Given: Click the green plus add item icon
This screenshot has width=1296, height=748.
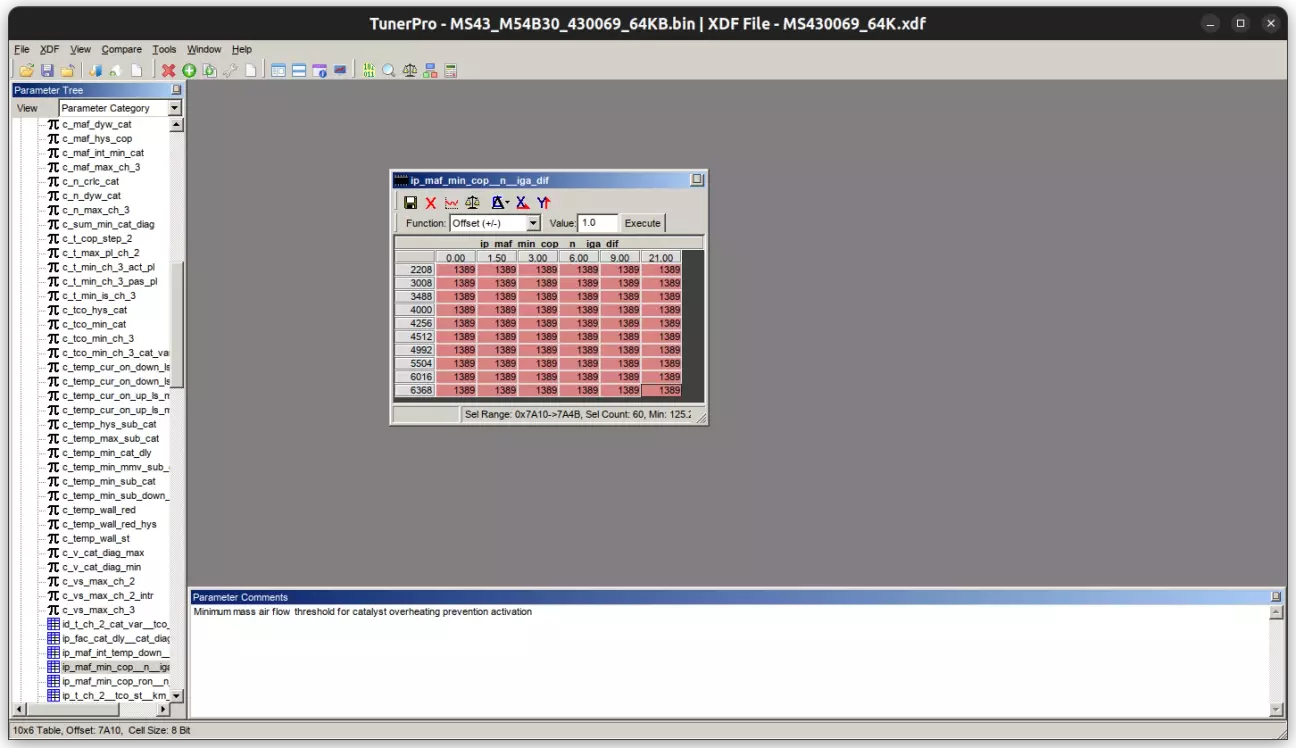Looking at the screenshot, I should click(x=188, y=70).
